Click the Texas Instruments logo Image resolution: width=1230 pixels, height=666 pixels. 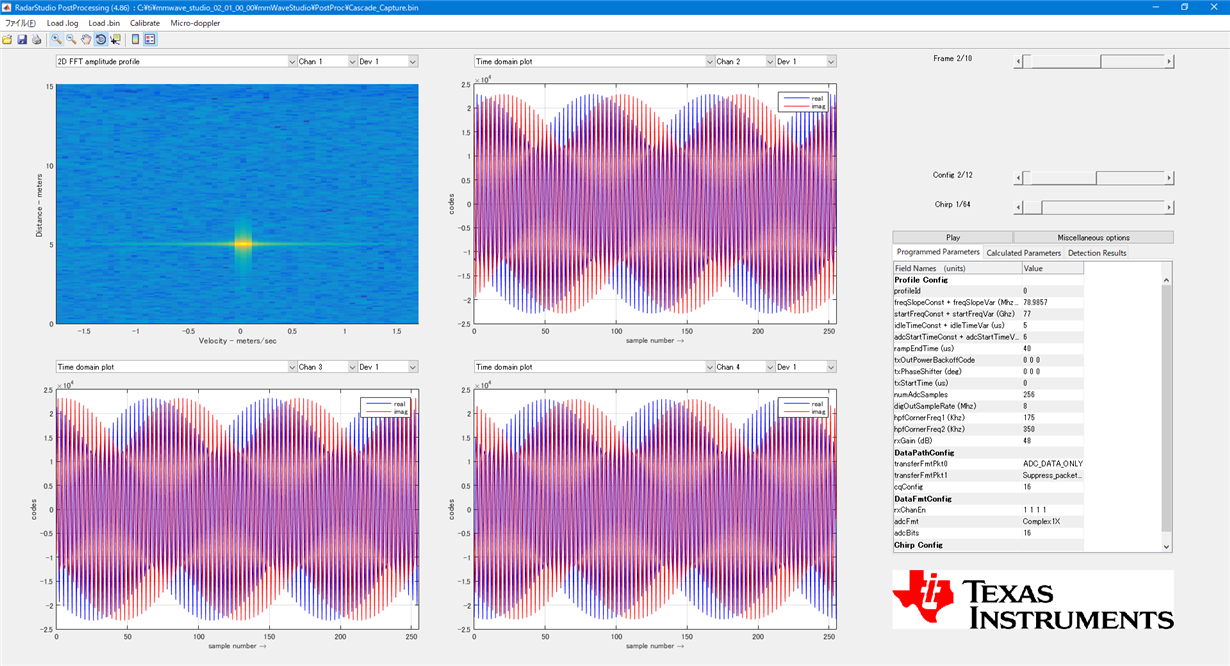click(x=1030, y=598)
